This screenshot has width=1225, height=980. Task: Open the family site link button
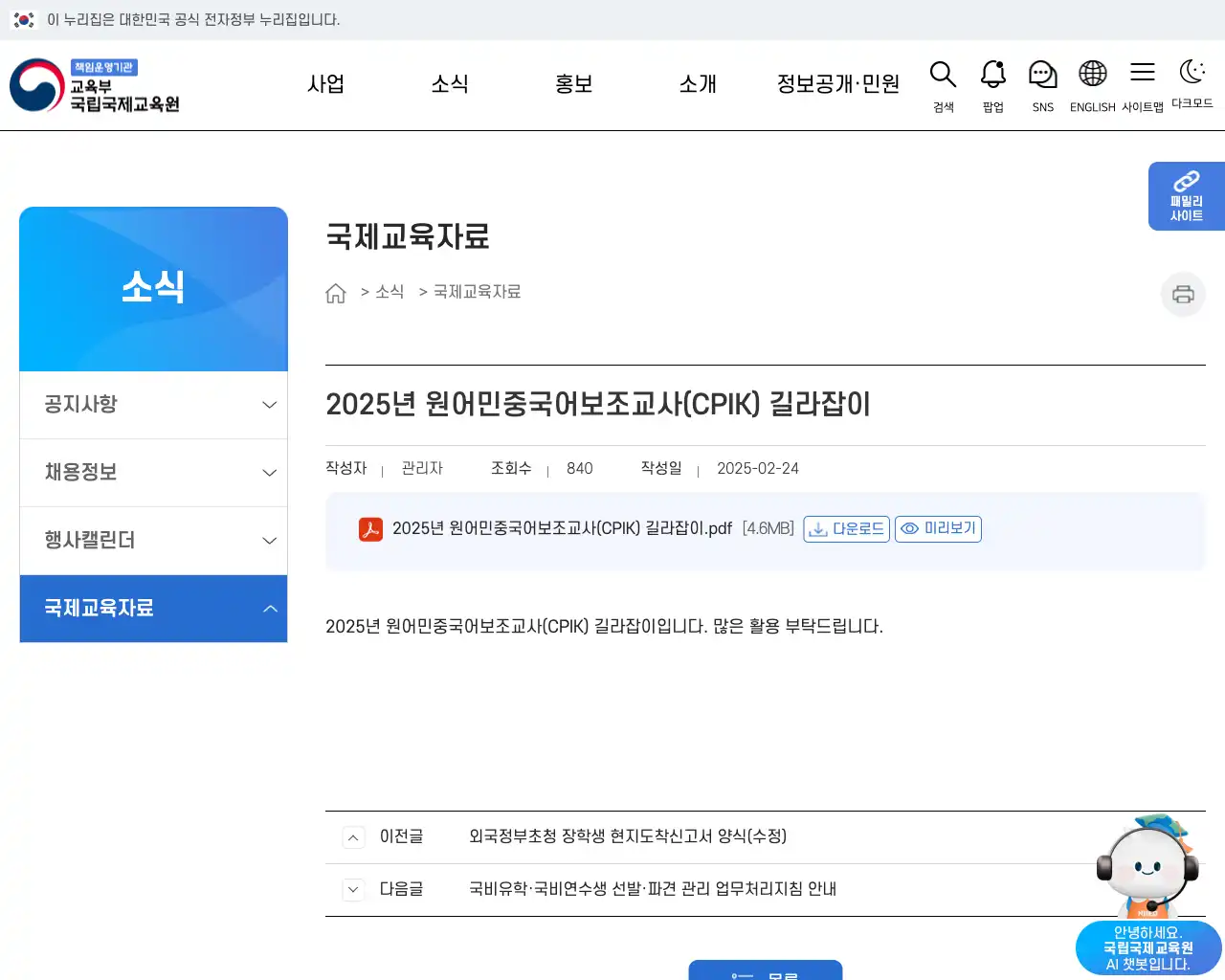[1187, 196]
